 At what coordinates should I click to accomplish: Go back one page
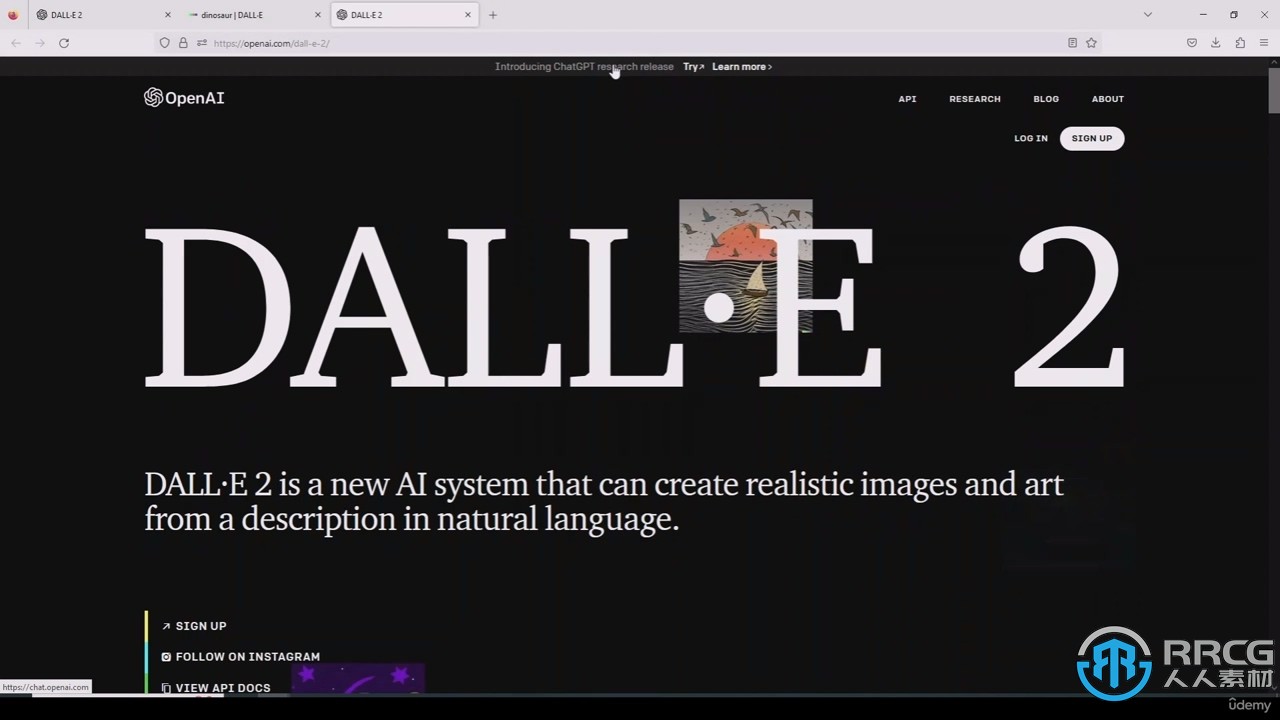point(16,43)
